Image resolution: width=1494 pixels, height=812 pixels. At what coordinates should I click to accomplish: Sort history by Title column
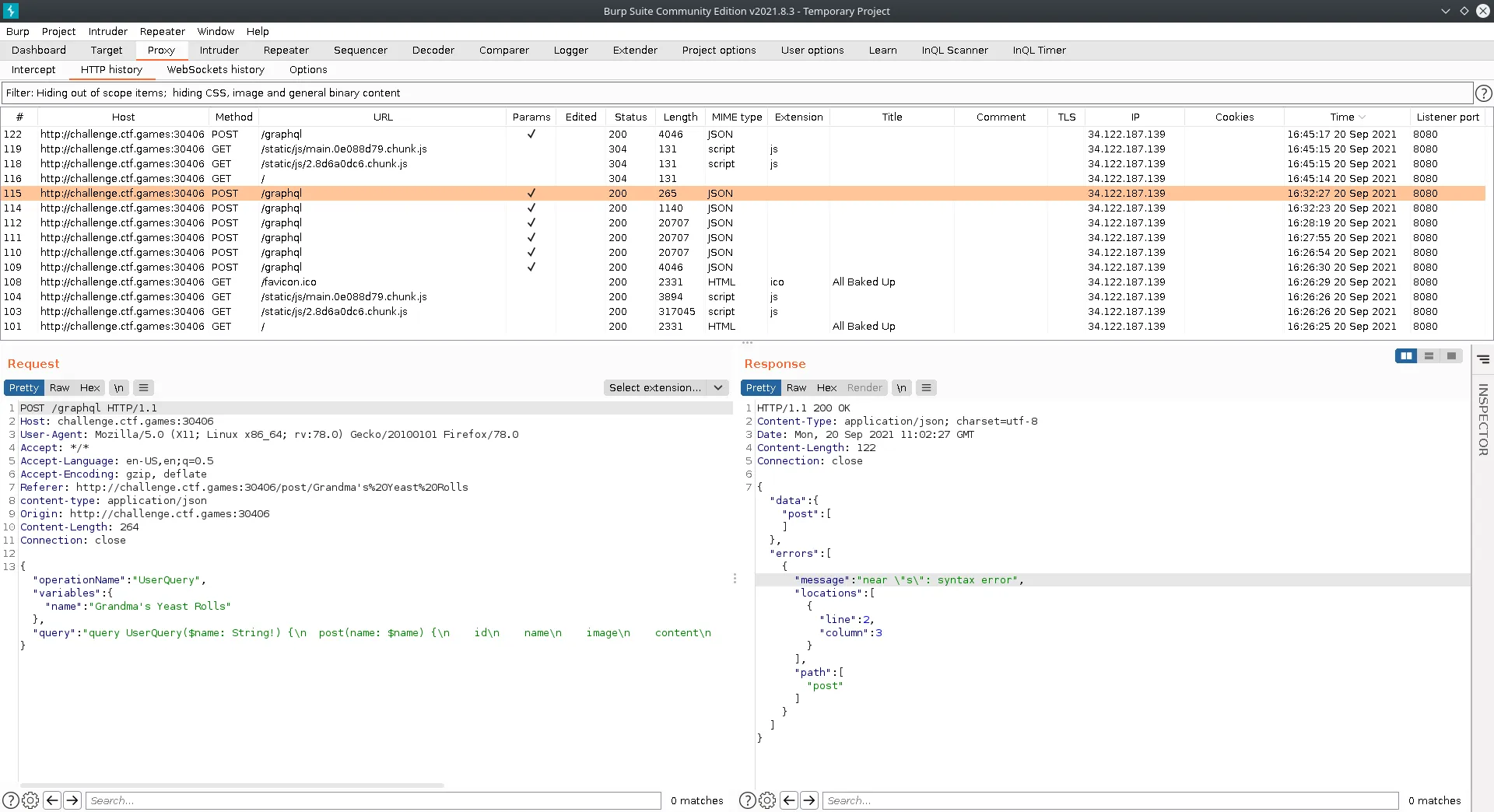pyautogui.click(x=892, y=117)
